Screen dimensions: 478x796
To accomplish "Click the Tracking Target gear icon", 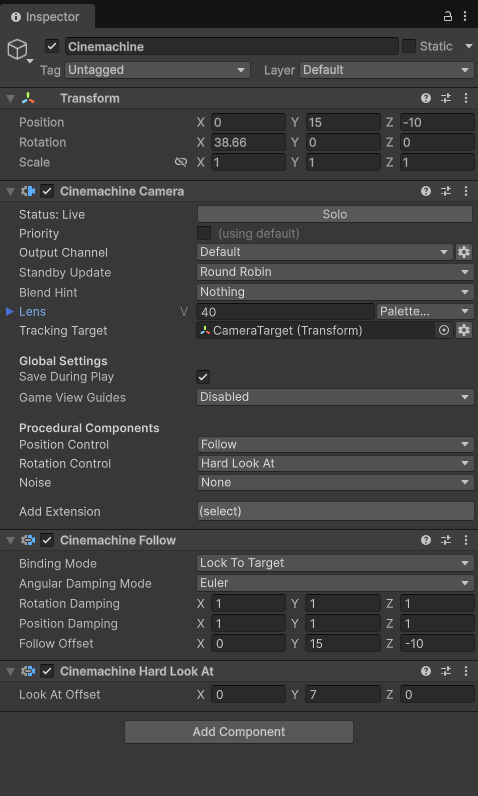I will click(x=464, y=330).
